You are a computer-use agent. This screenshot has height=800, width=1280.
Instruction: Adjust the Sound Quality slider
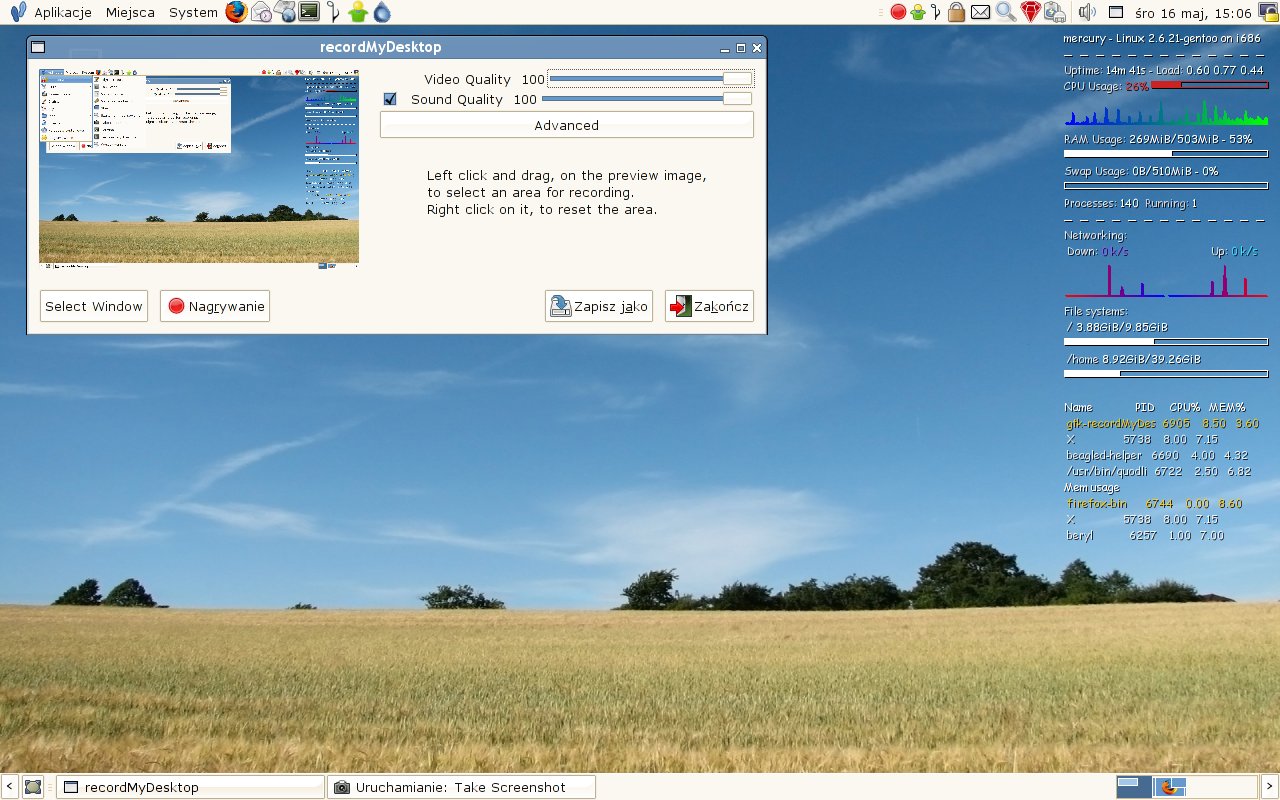pos(647,99)
